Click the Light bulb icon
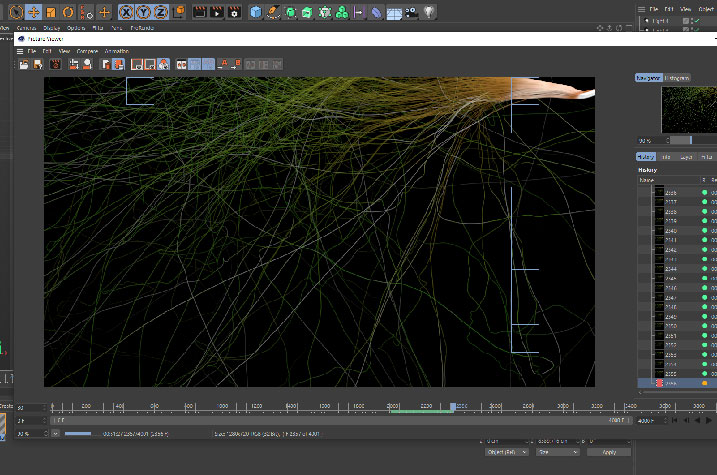This screenshot has width=717, height=475. tap(429, 13)
